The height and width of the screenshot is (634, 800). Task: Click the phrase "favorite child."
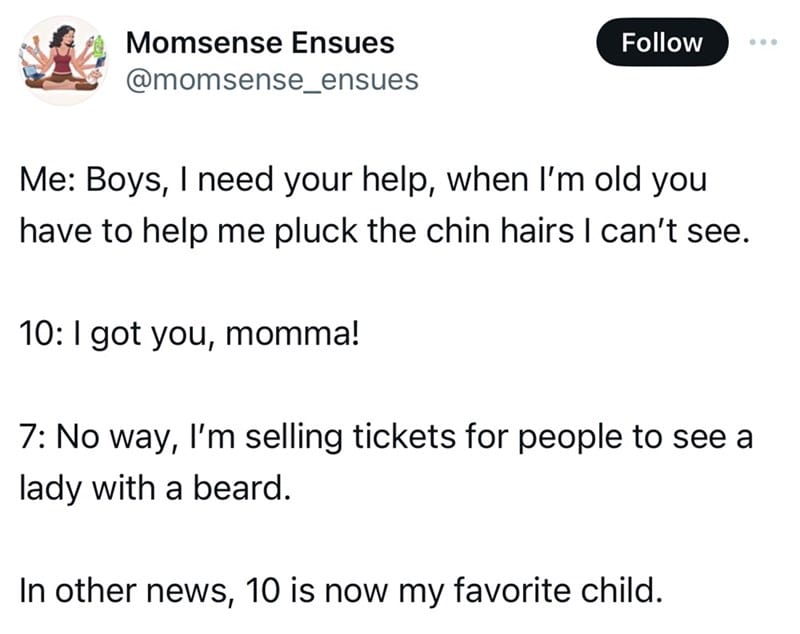click(x=558, y=590)
